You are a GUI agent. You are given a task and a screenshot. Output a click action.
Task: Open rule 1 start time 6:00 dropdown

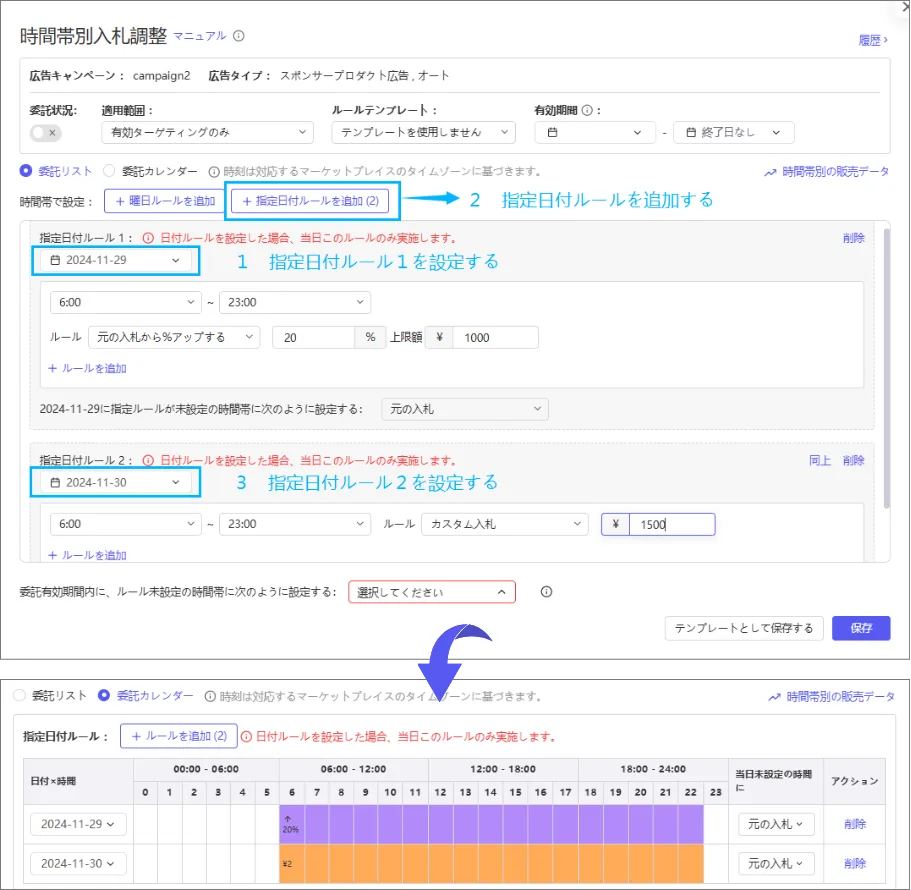(x=125, y=302)
